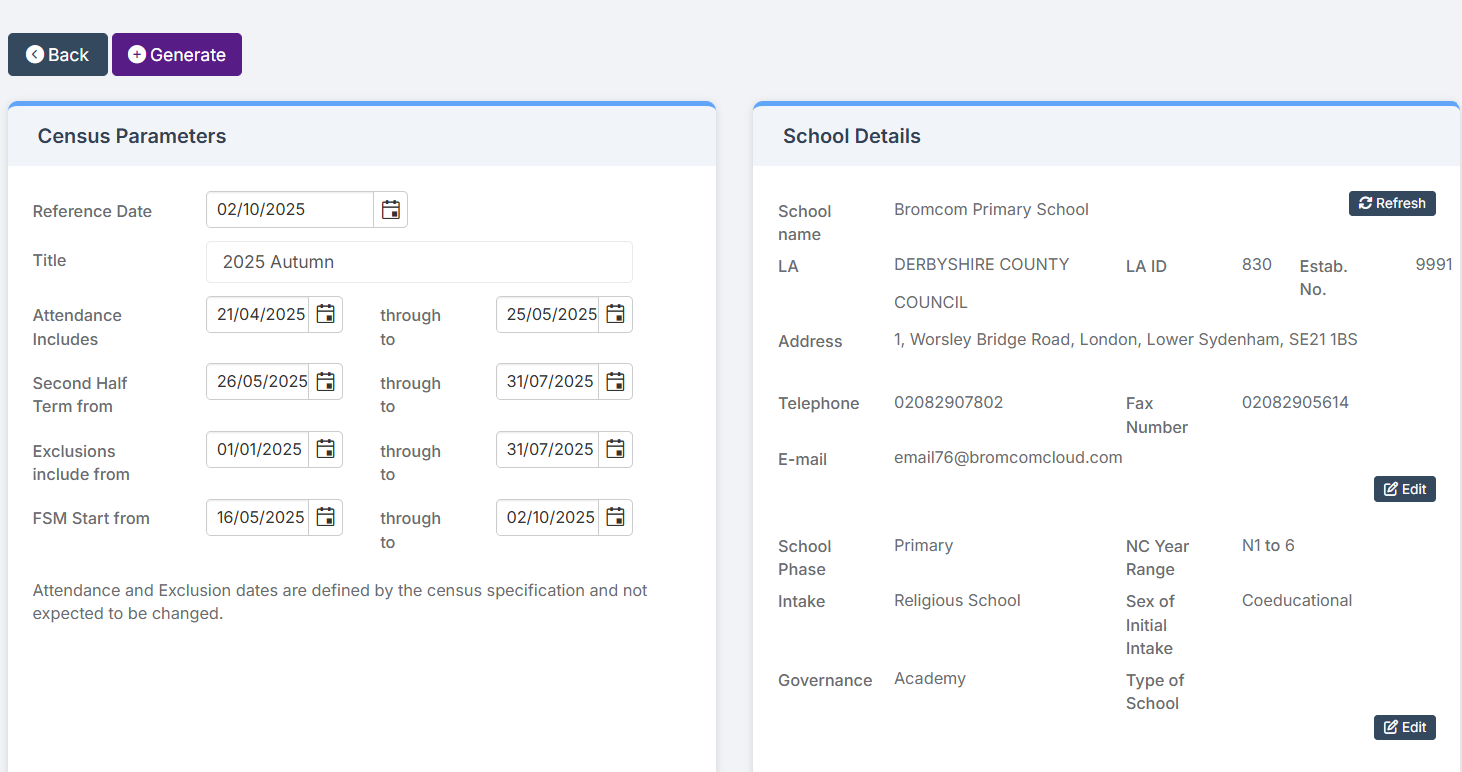Refresh the school details
Screen dimensions: 1462x772
coord(1392,204)
